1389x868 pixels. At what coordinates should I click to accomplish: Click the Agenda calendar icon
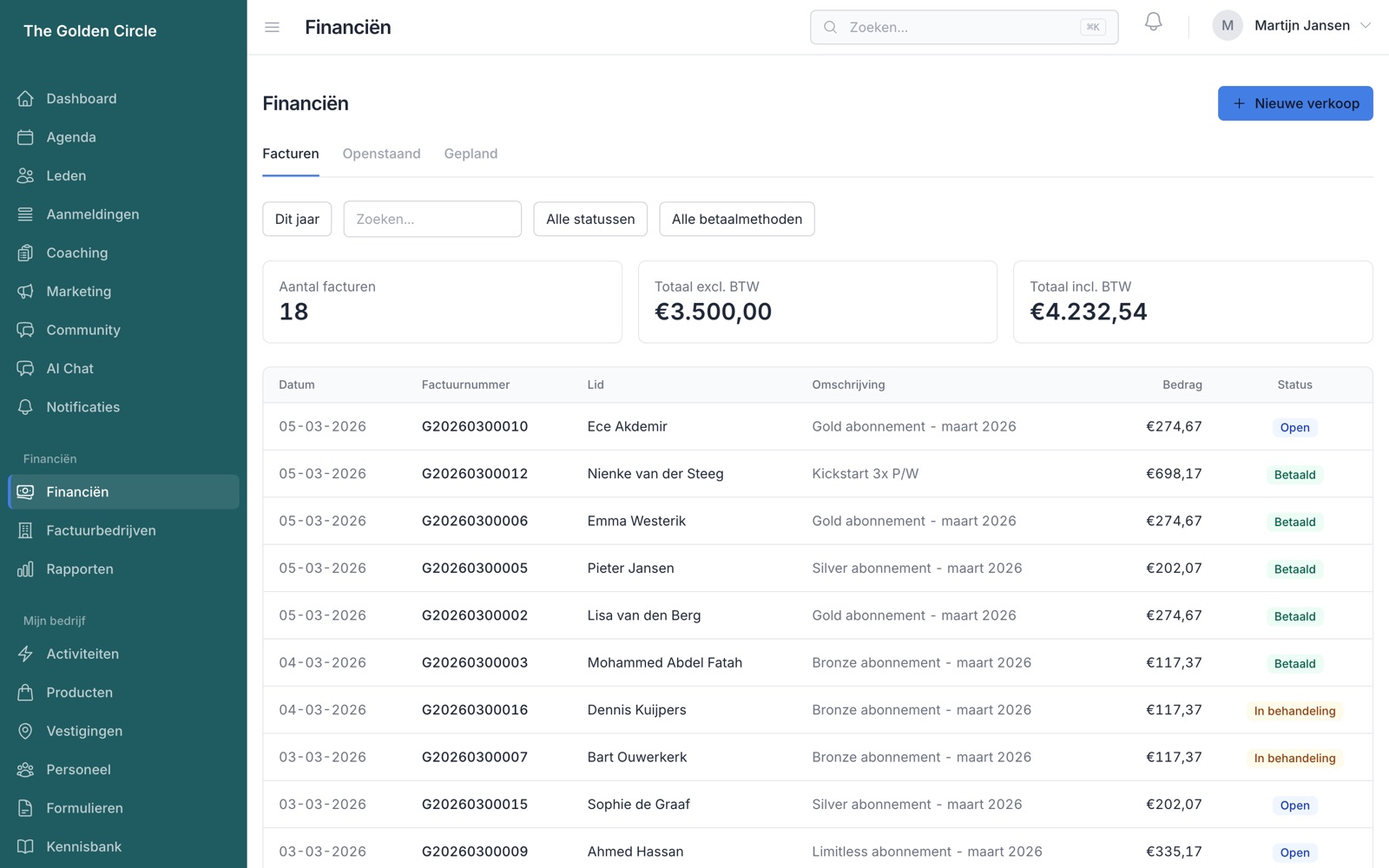click(x=25, y=137)
